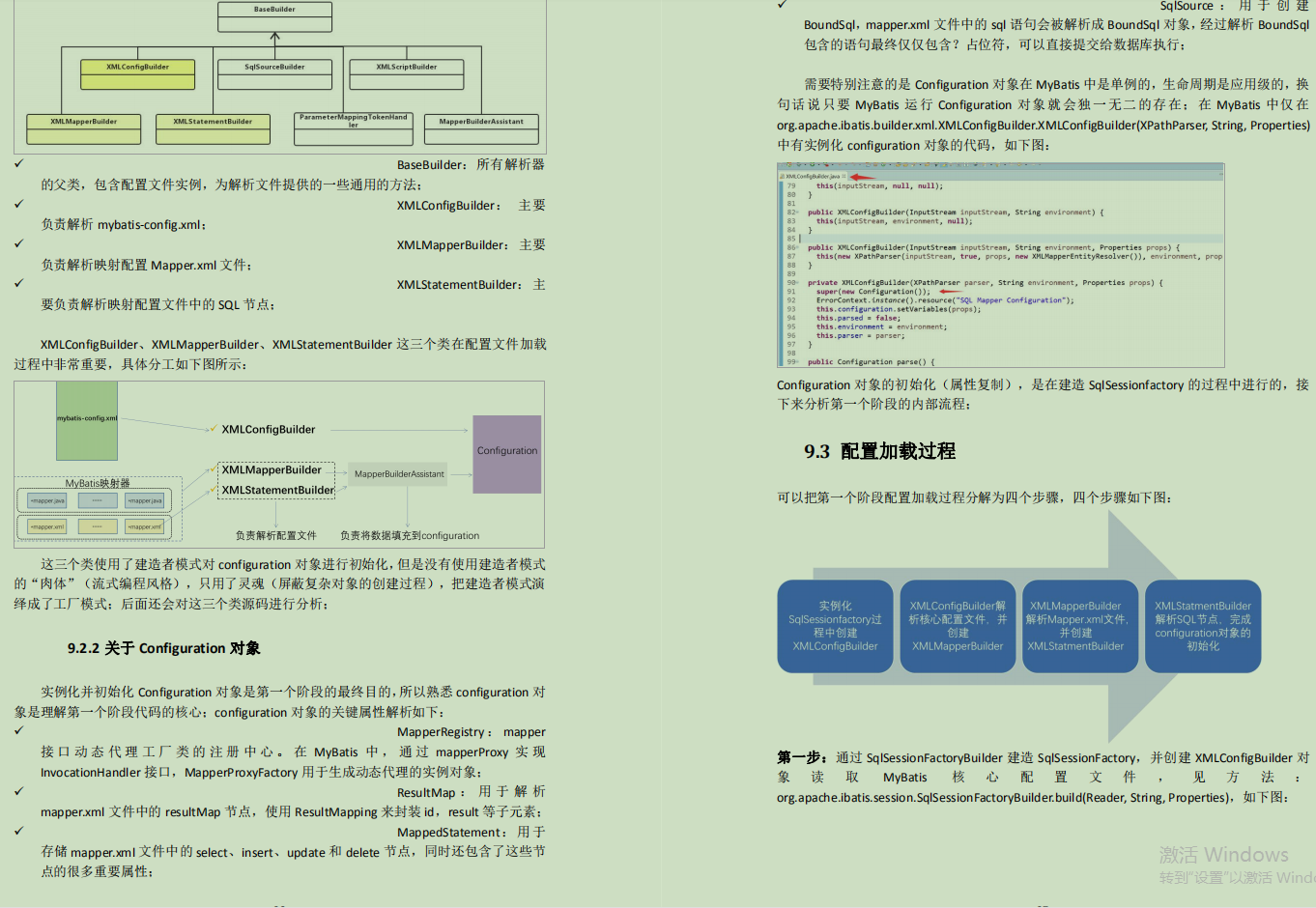The height and width of the screenshot is (908, 1316).
Task: Click the bullet text "BaseBuilder：所有解析器"
Action: [471, 165]
